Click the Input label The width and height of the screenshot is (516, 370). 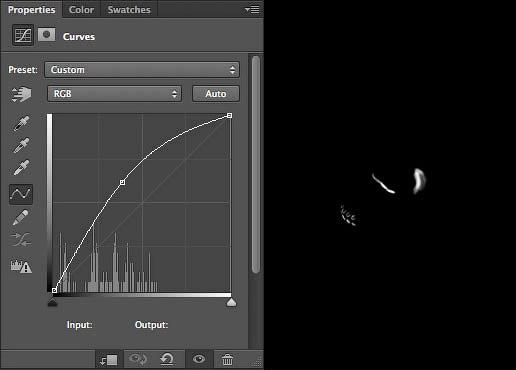[x=79, y=325]
